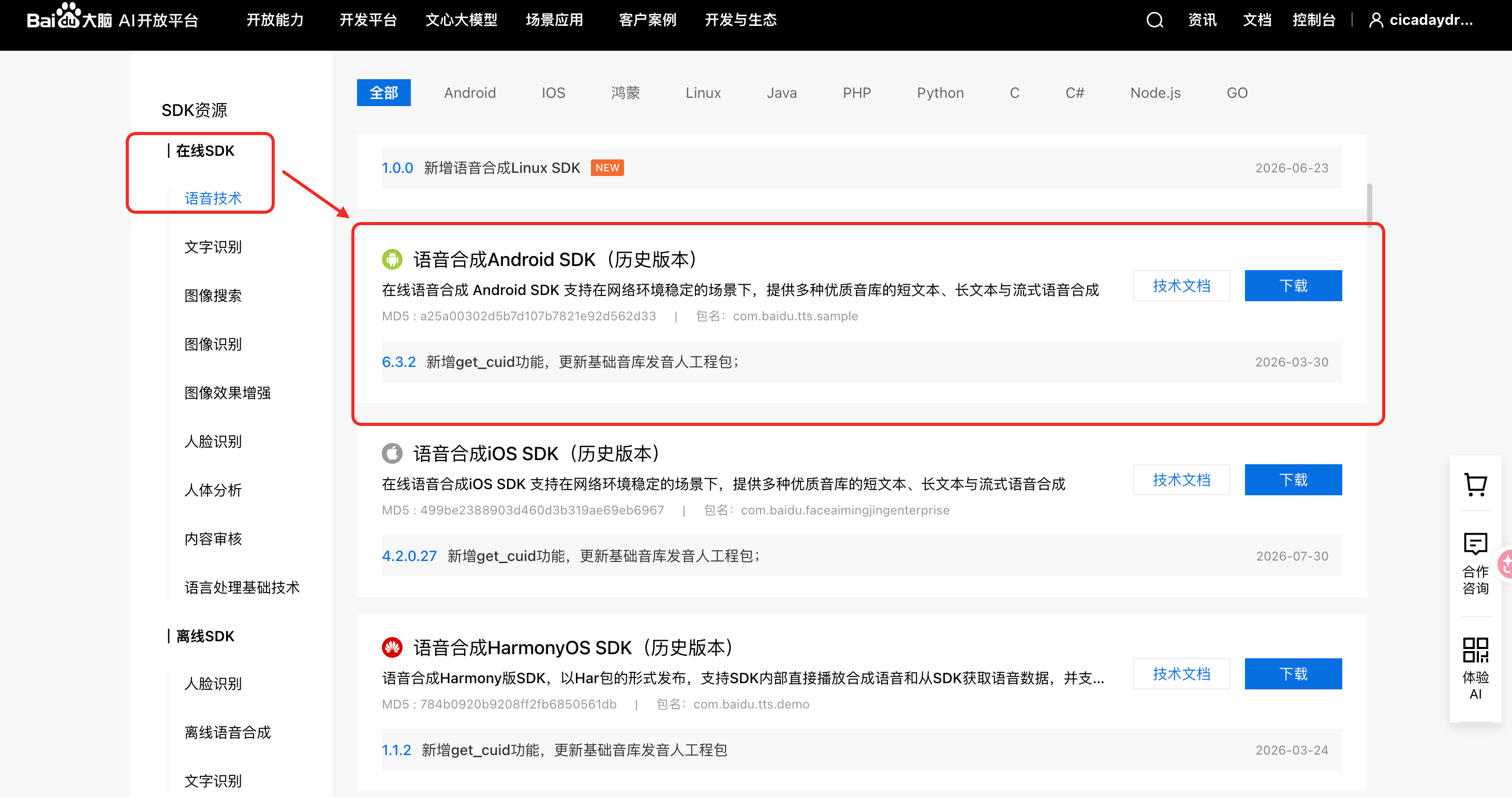This screenshot has width=1512, height=797.
Task: Click the orange NEW badge
Action: pos(607,168)
